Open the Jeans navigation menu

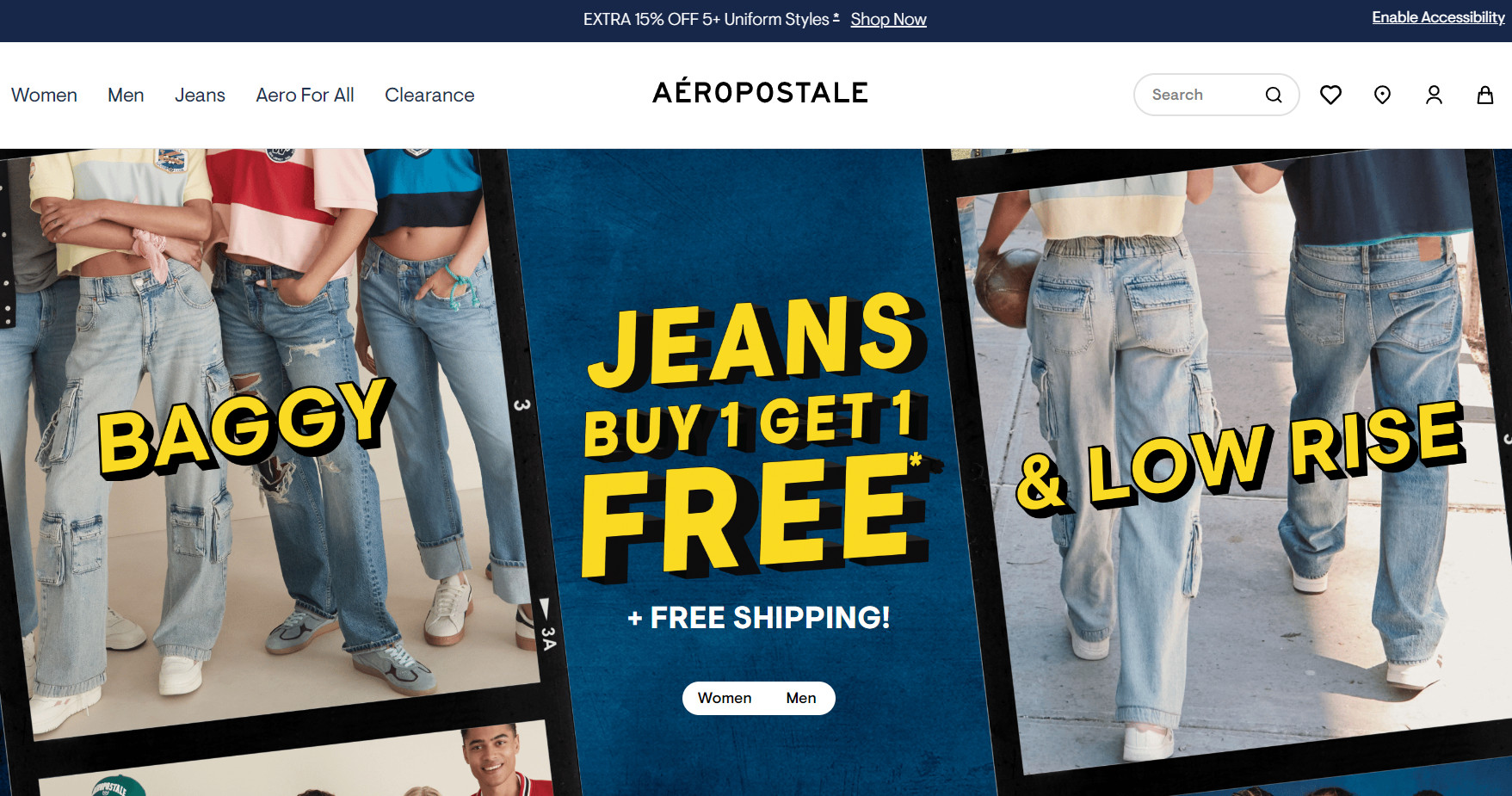click(x=200, y=95)
